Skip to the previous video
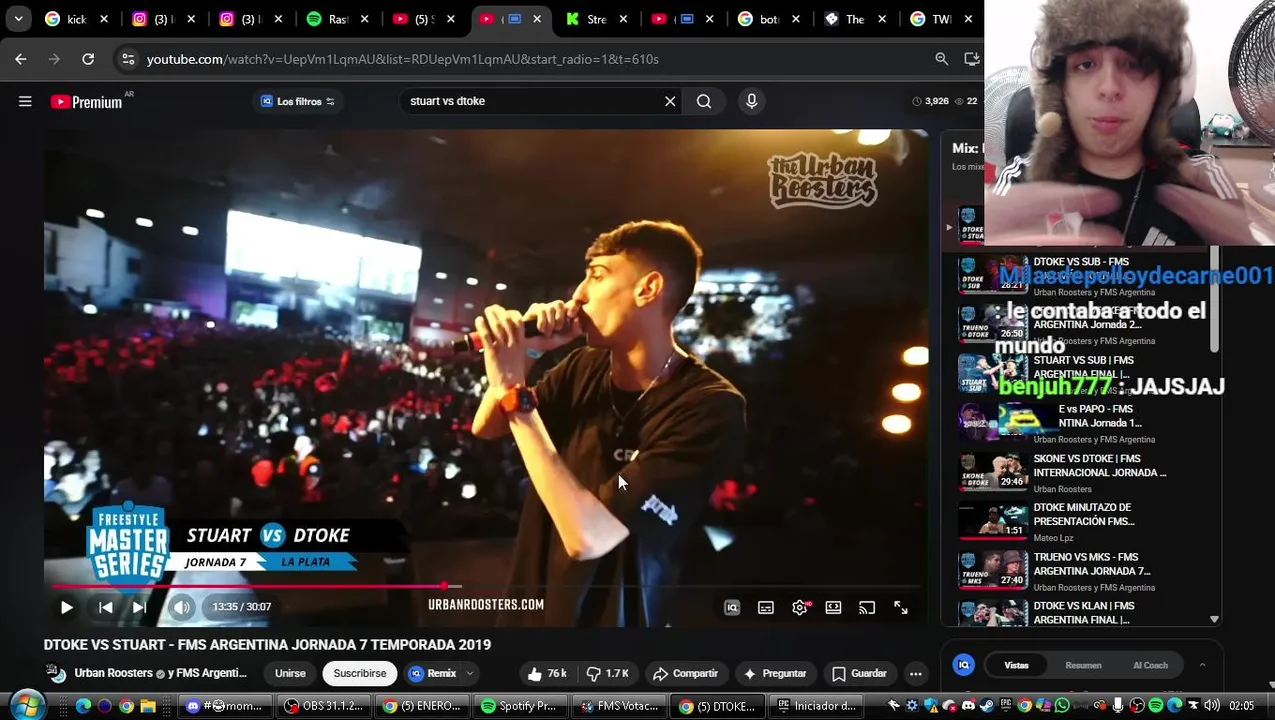The height and width of the screenshot is (720, 1275). 105,607
